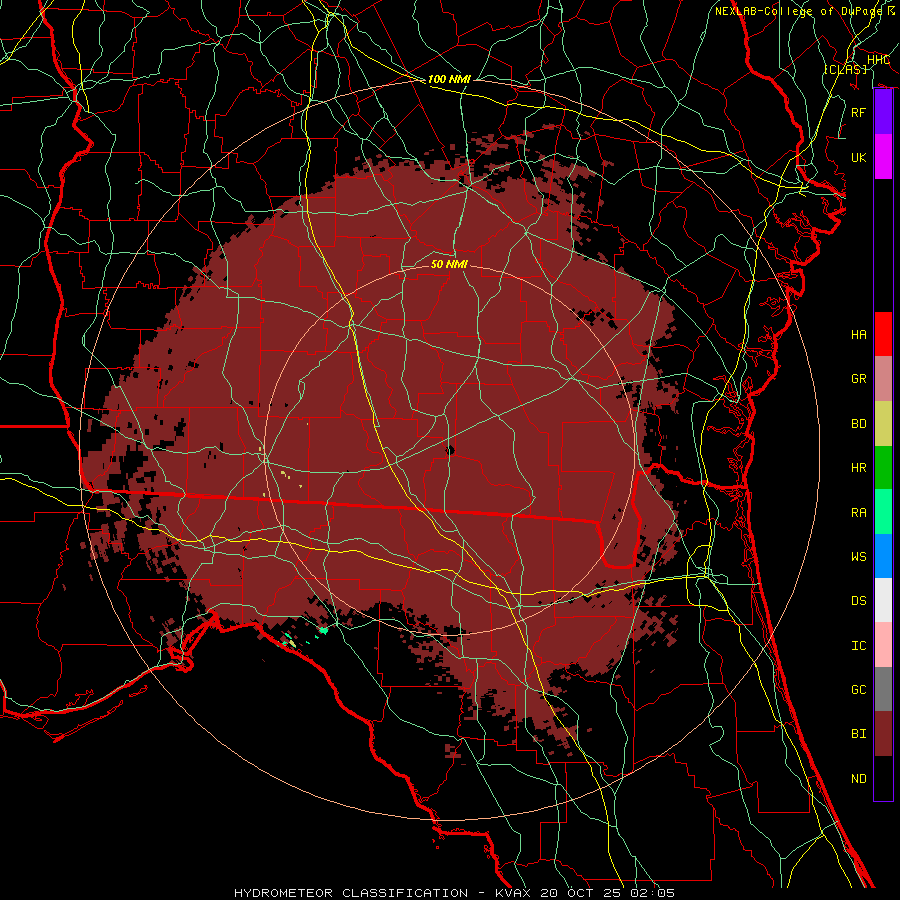Click the white DS legend swatch
900x900 pixels.
(883, 600)
